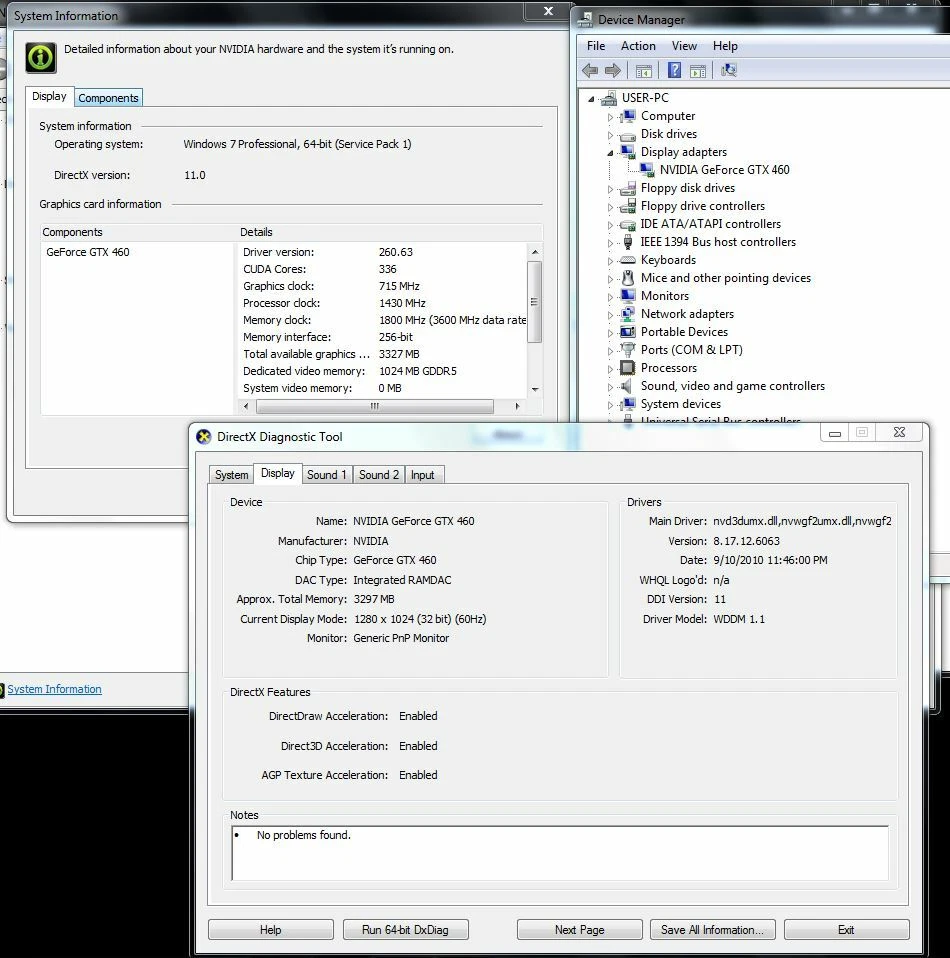Screen dimensions: 950x958
Task: Switch to the Sound 1 tab
Action: tap(327, 474)
